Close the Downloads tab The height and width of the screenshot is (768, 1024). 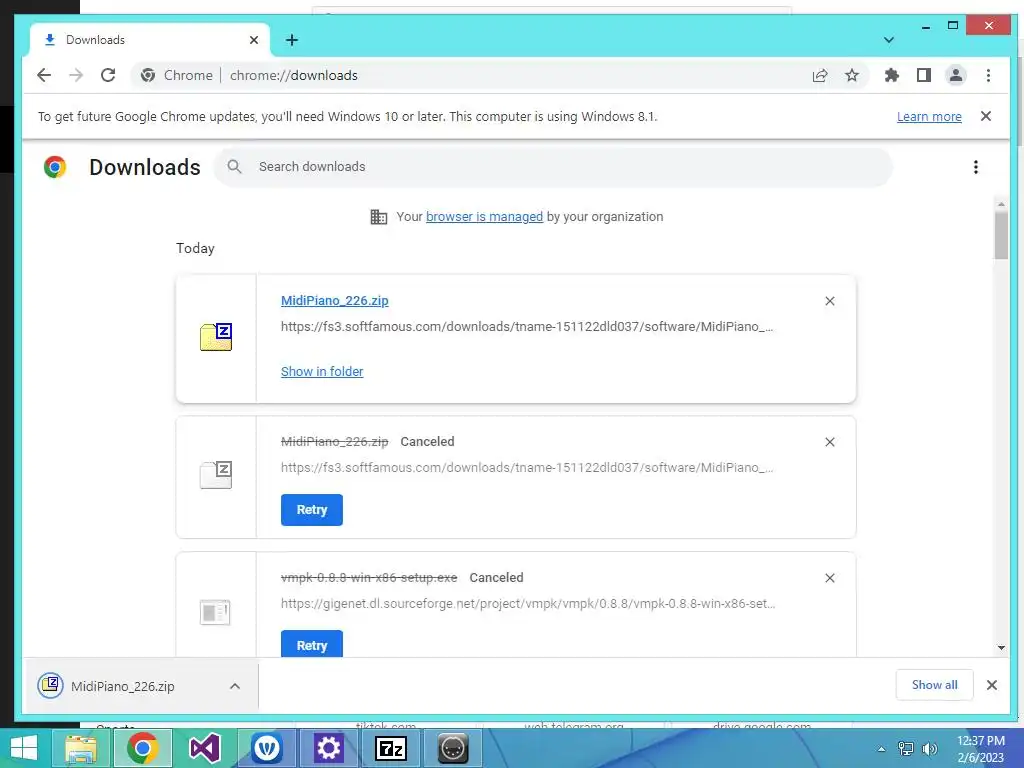point(254,40)
